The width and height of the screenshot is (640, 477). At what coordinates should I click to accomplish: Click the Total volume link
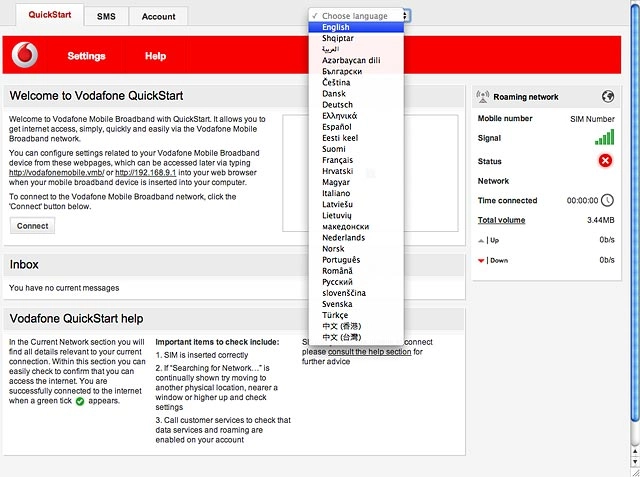pos(501,220)
